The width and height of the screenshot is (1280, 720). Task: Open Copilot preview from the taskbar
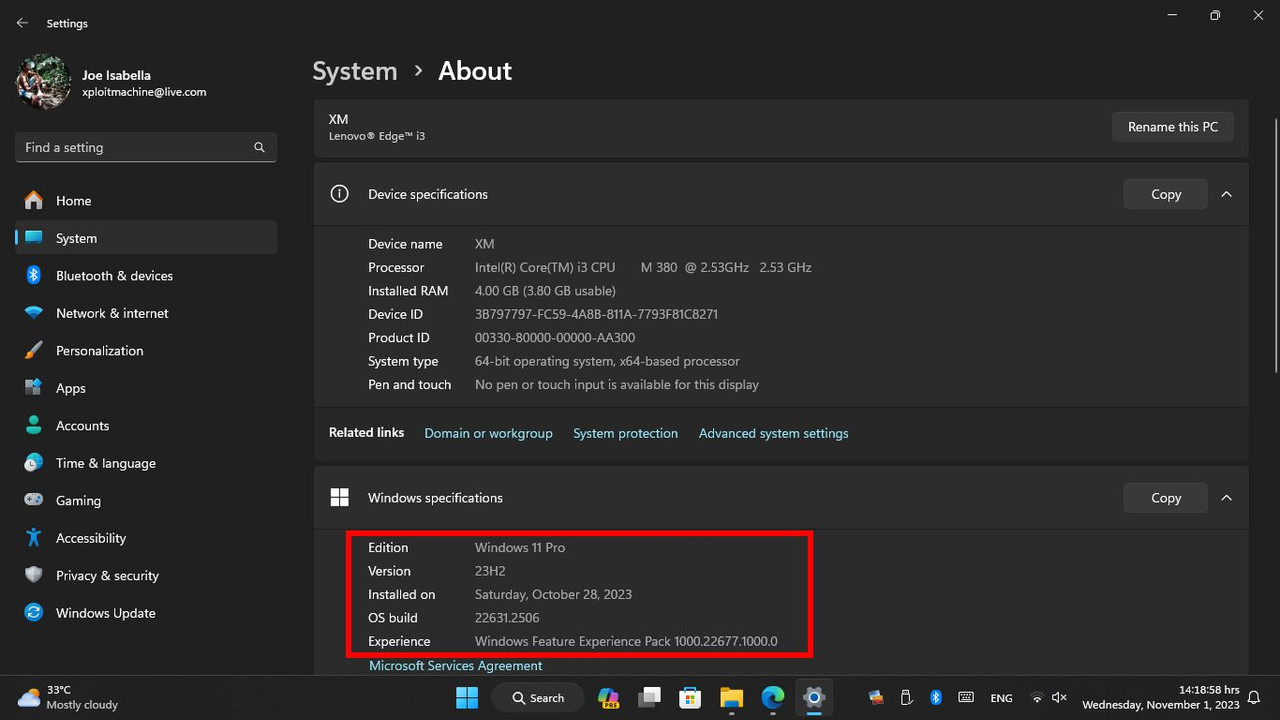(608, 697)
